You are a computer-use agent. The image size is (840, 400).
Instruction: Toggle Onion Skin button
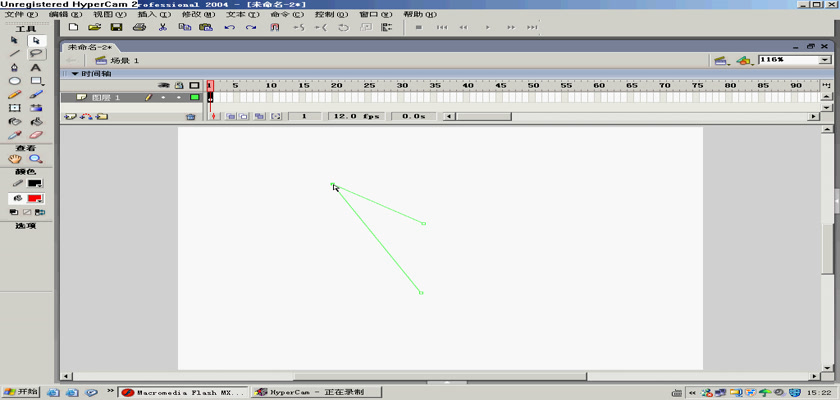(x=230, y=116)
